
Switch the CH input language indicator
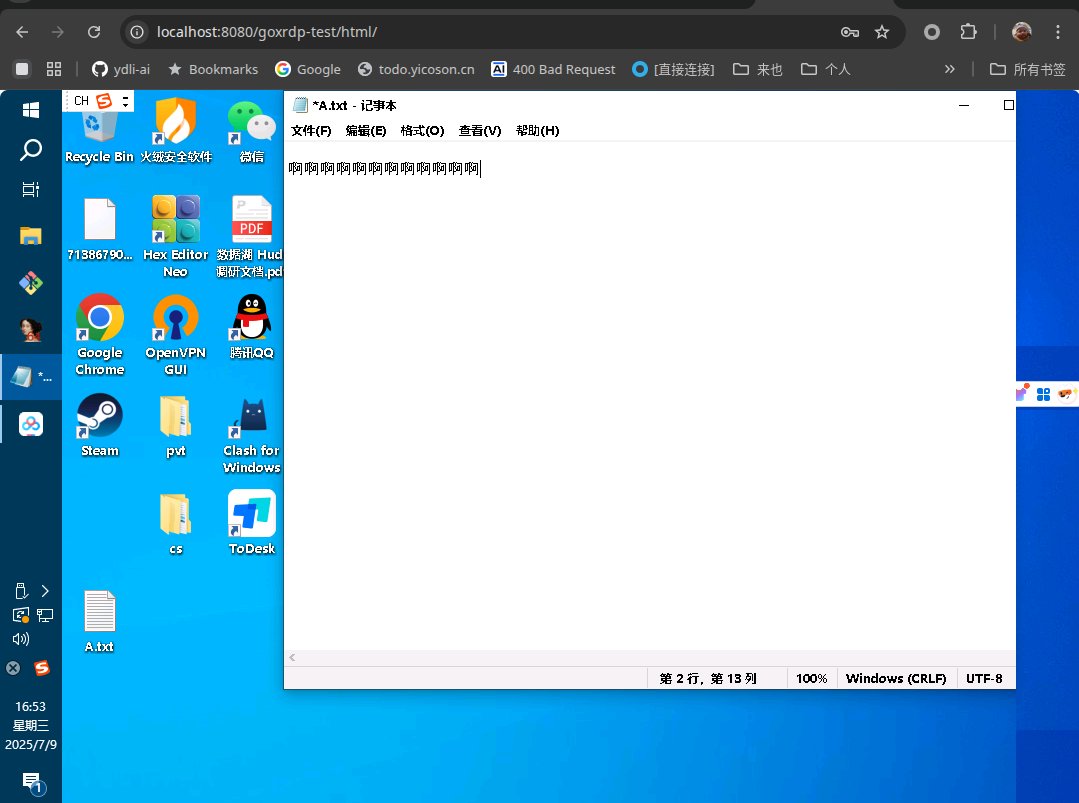[81, 101]
